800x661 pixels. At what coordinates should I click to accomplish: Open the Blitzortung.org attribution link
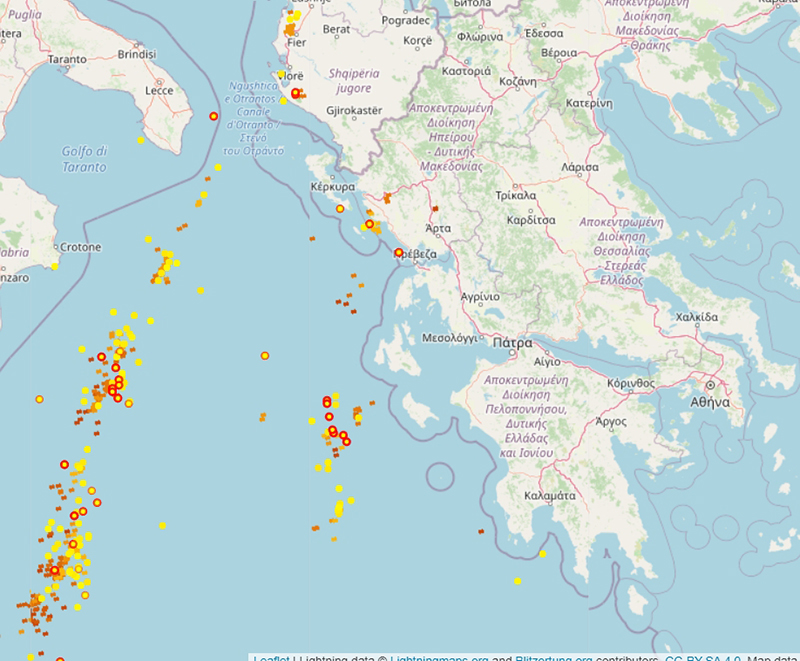554,658
